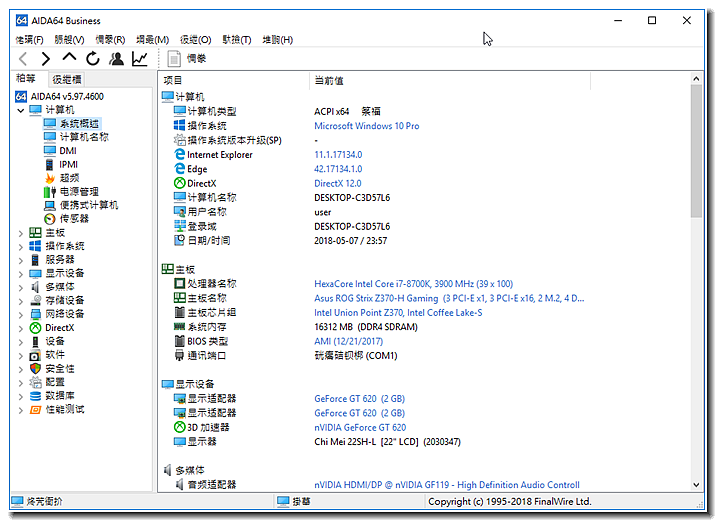
Task: Expand the 网络设备 tree node
Action: coord(21,315)
